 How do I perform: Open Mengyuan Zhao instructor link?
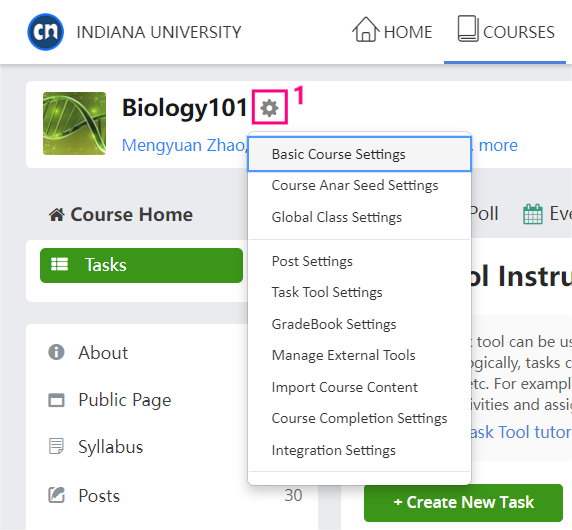[x=185, y=145]
